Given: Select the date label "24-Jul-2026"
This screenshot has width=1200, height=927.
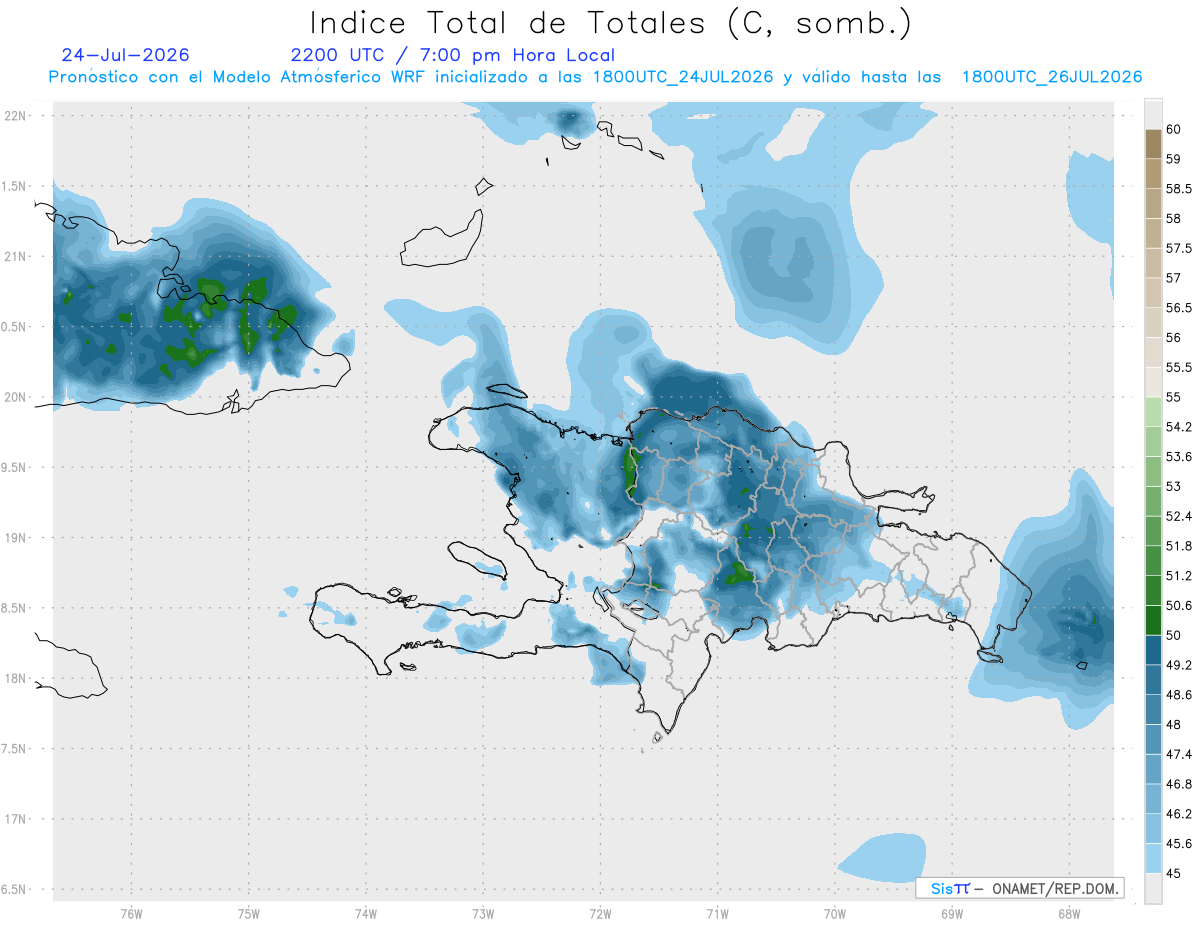Looking at the screenshot, I should [125, 55].
